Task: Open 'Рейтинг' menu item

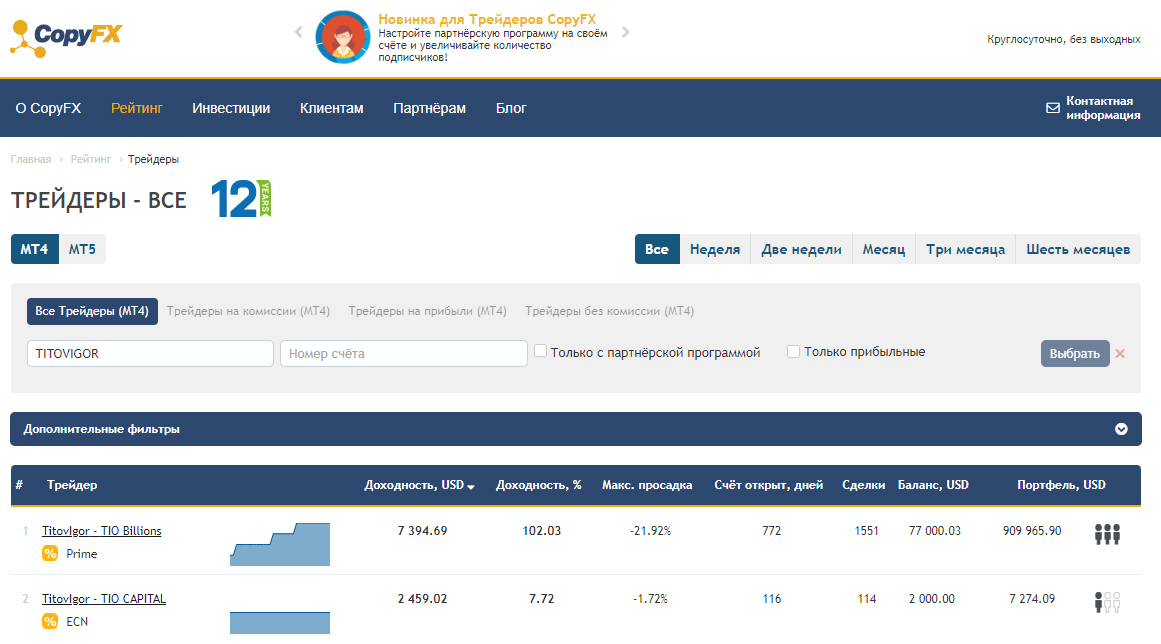Action: [137, 108]
